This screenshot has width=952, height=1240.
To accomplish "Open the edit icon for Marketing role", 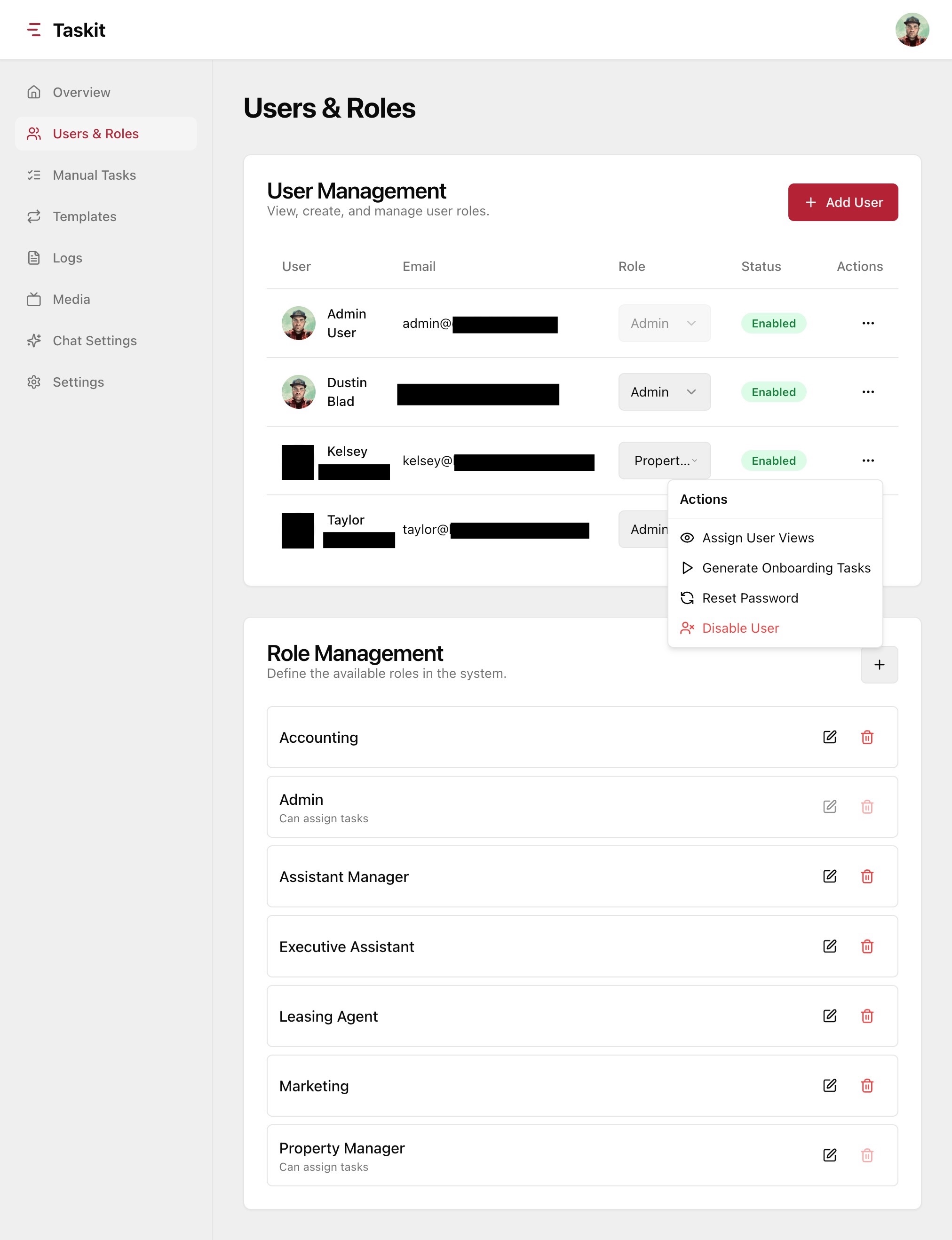I will pyautogui.click(x=830, y=1086).
